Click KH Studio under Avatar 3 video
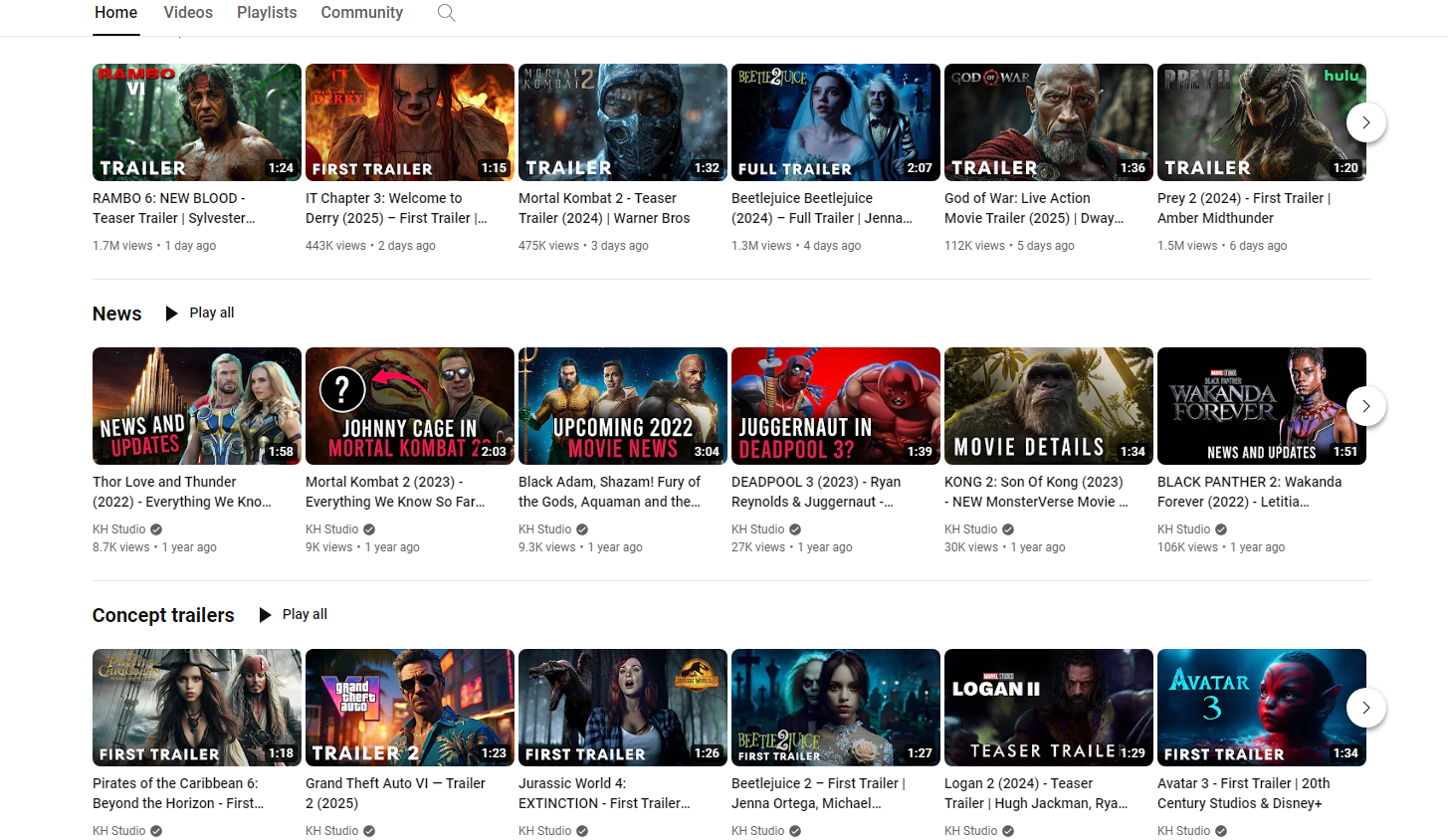The image size is (1448, 840). (x=1184, y=831)
